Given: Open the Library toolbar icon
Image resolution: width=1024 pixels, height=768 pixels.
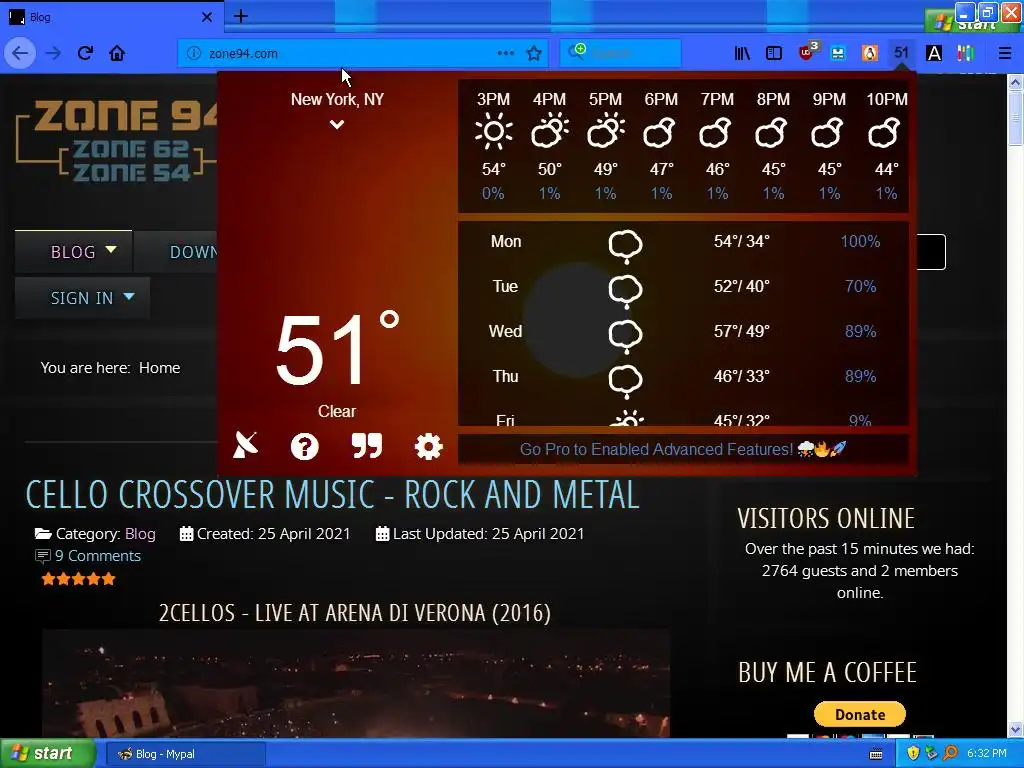Looking at the screenshot, I should 742,54.
